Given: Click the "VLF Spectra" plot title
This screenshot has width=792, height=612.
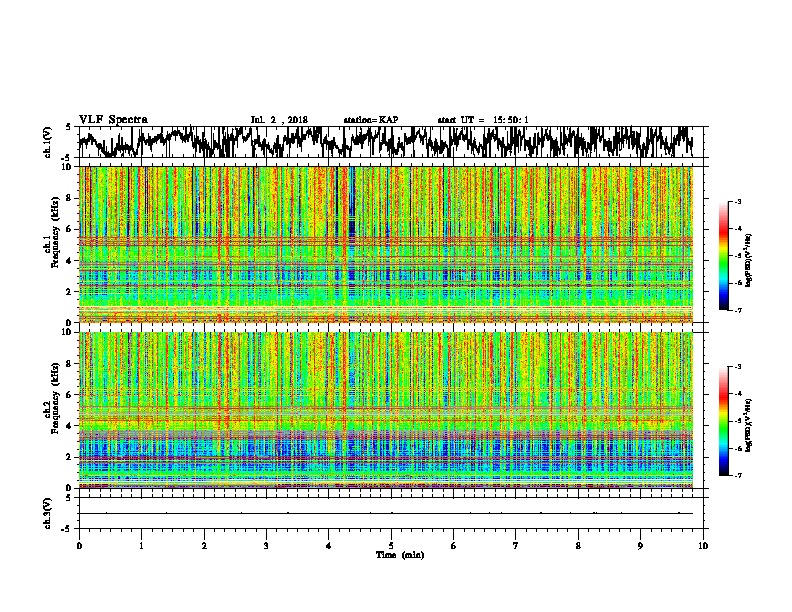Looking at the screenshot, I should click(113, 120).
